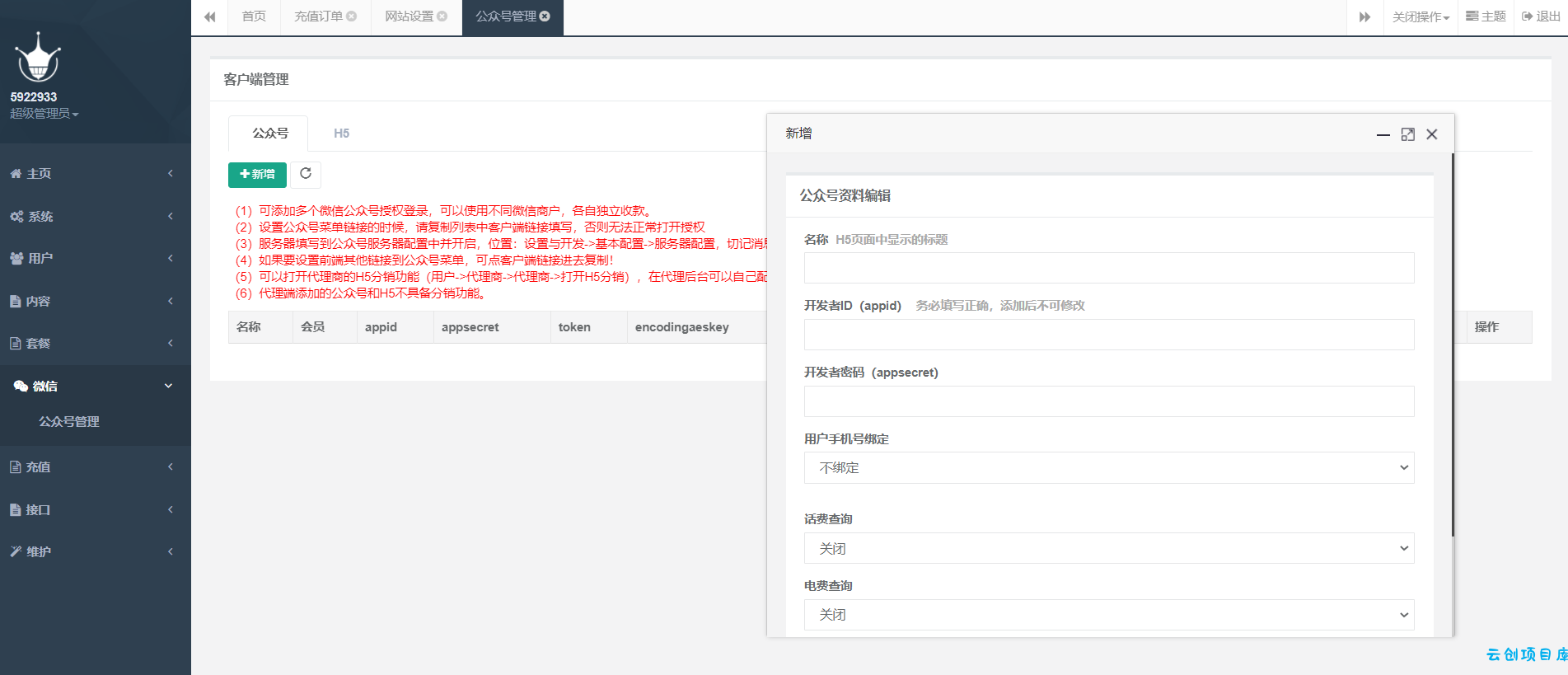Open the 用户手机号绑定 dropdown

click(1109, 467)
